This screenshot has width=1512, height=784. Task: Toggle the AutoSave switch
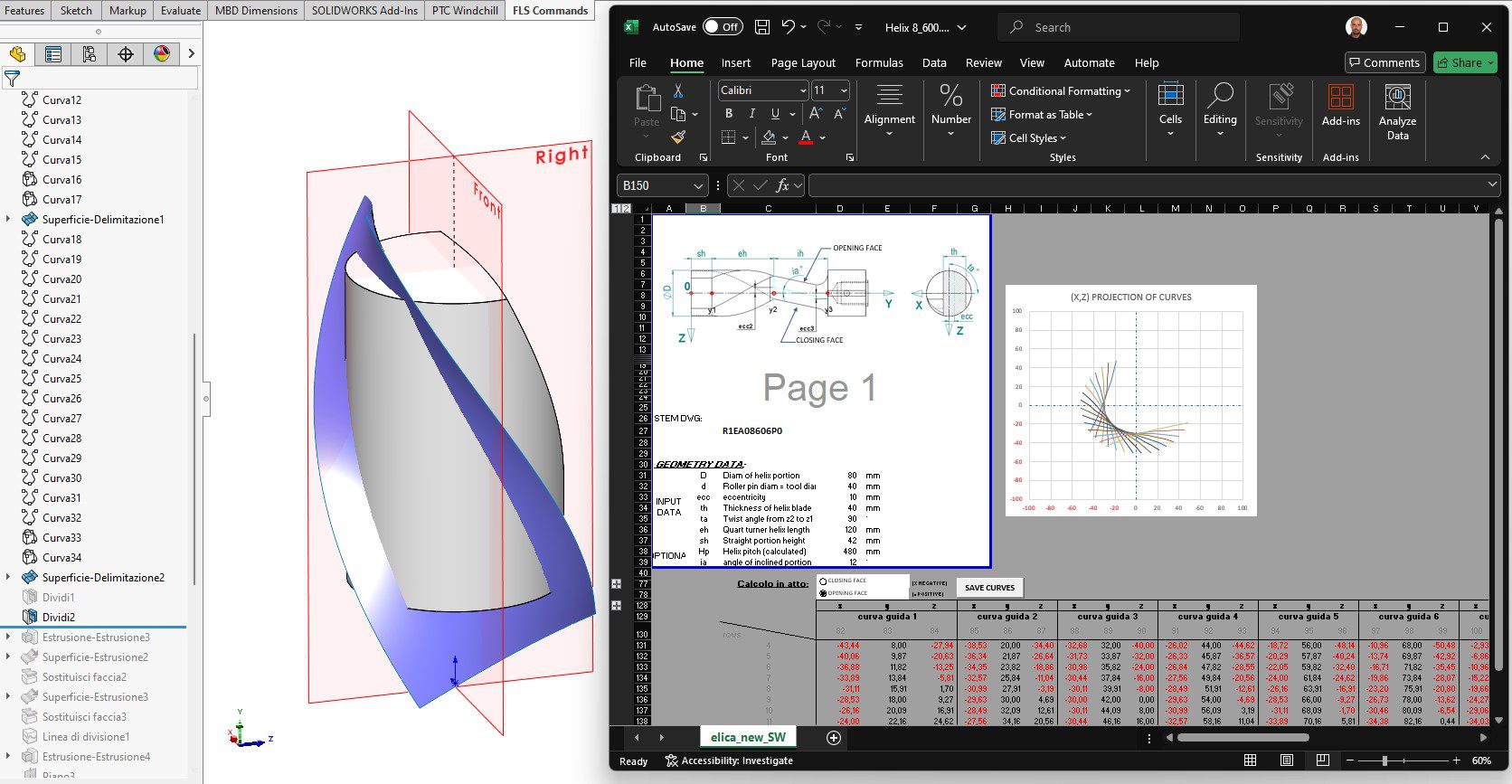click(x=723, y=27)
